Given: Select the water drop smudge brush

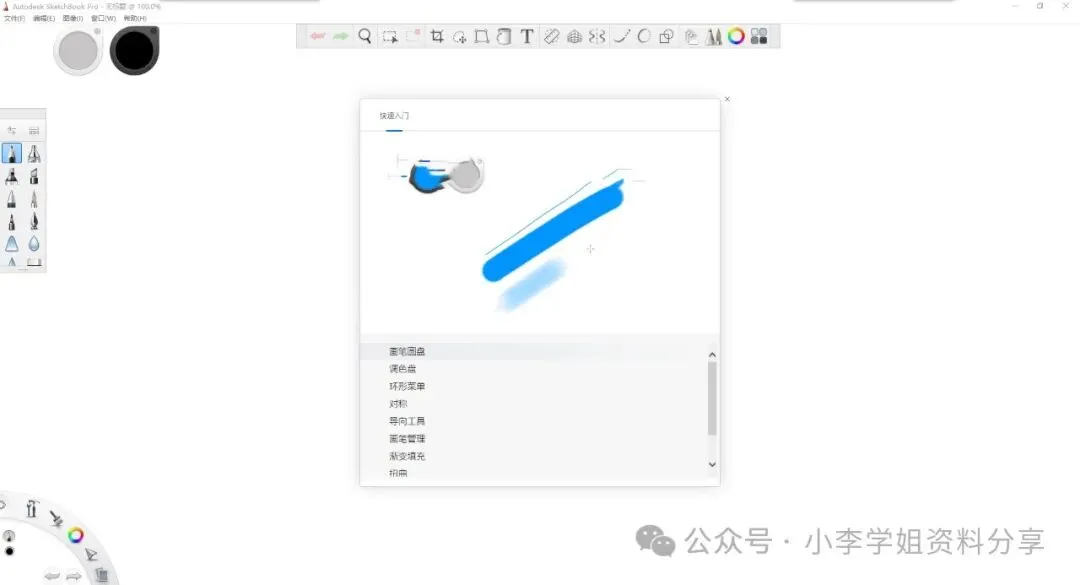Looking at the screenshot, I should click(x=34, y=244).
